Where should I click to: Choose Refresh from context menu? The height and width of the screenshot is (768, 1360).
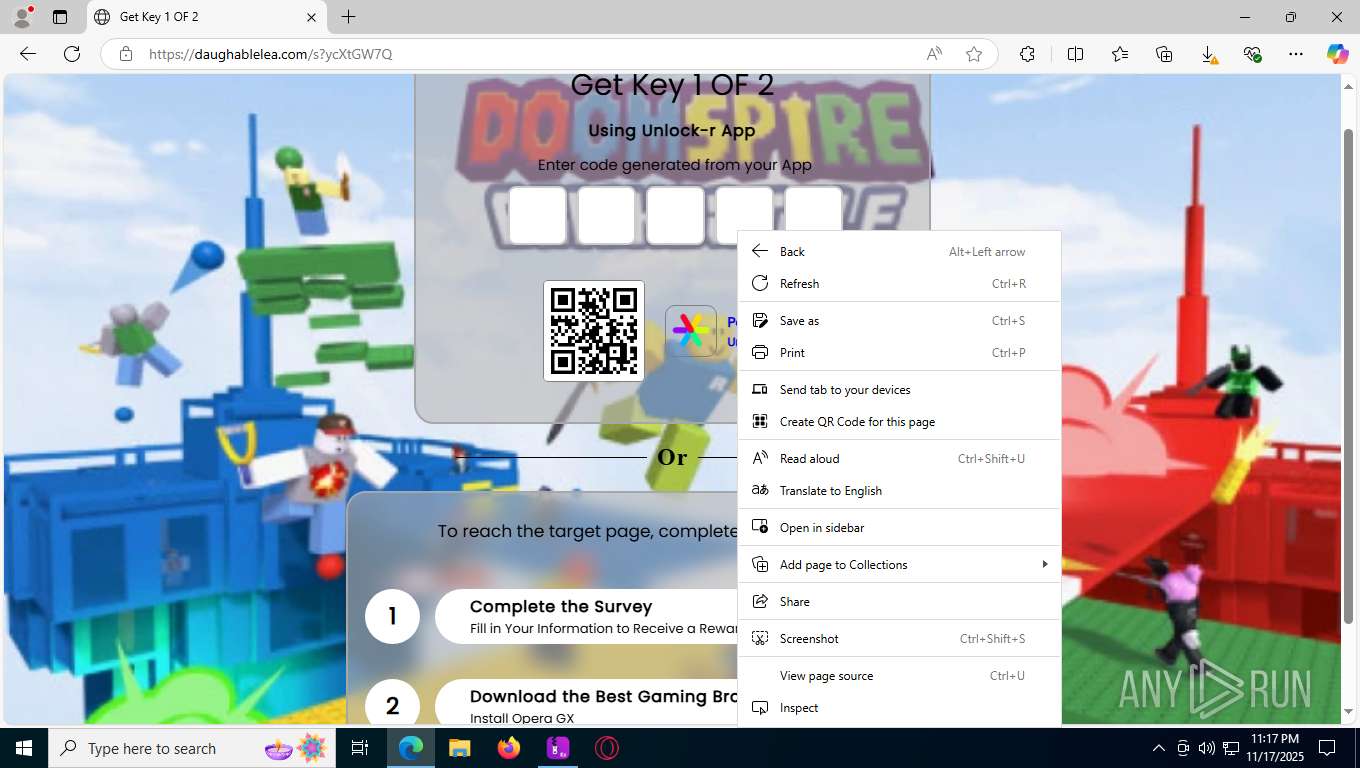click(x=899, y=284)
